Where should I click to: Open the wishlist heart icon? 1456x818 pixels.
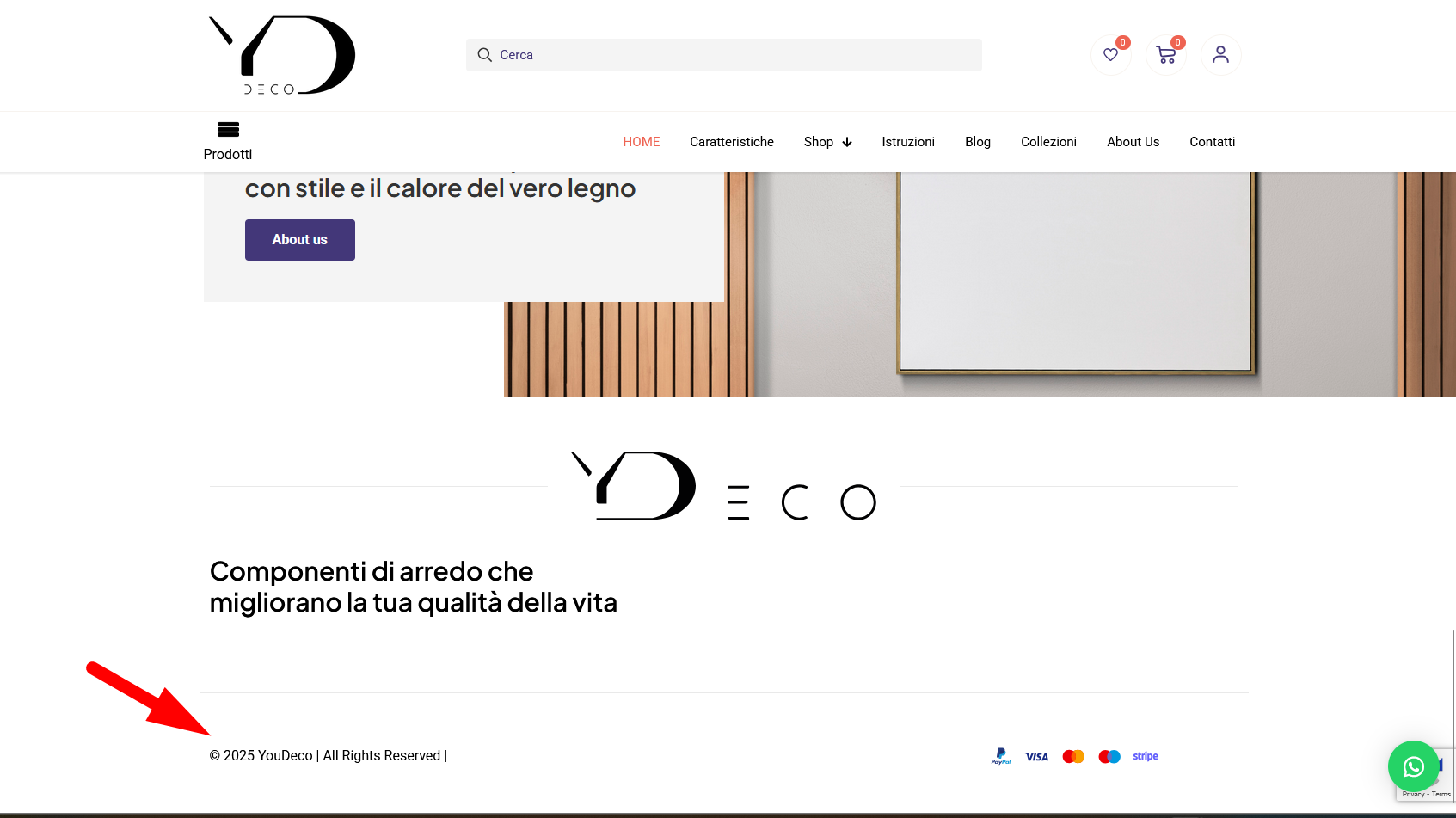point(1110,55)
